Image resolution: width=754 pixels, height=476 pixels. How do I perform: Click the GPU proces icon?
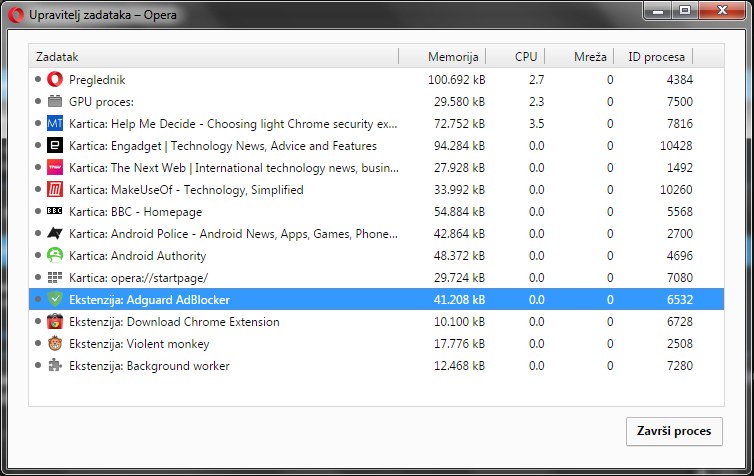[x=55, y=101]
